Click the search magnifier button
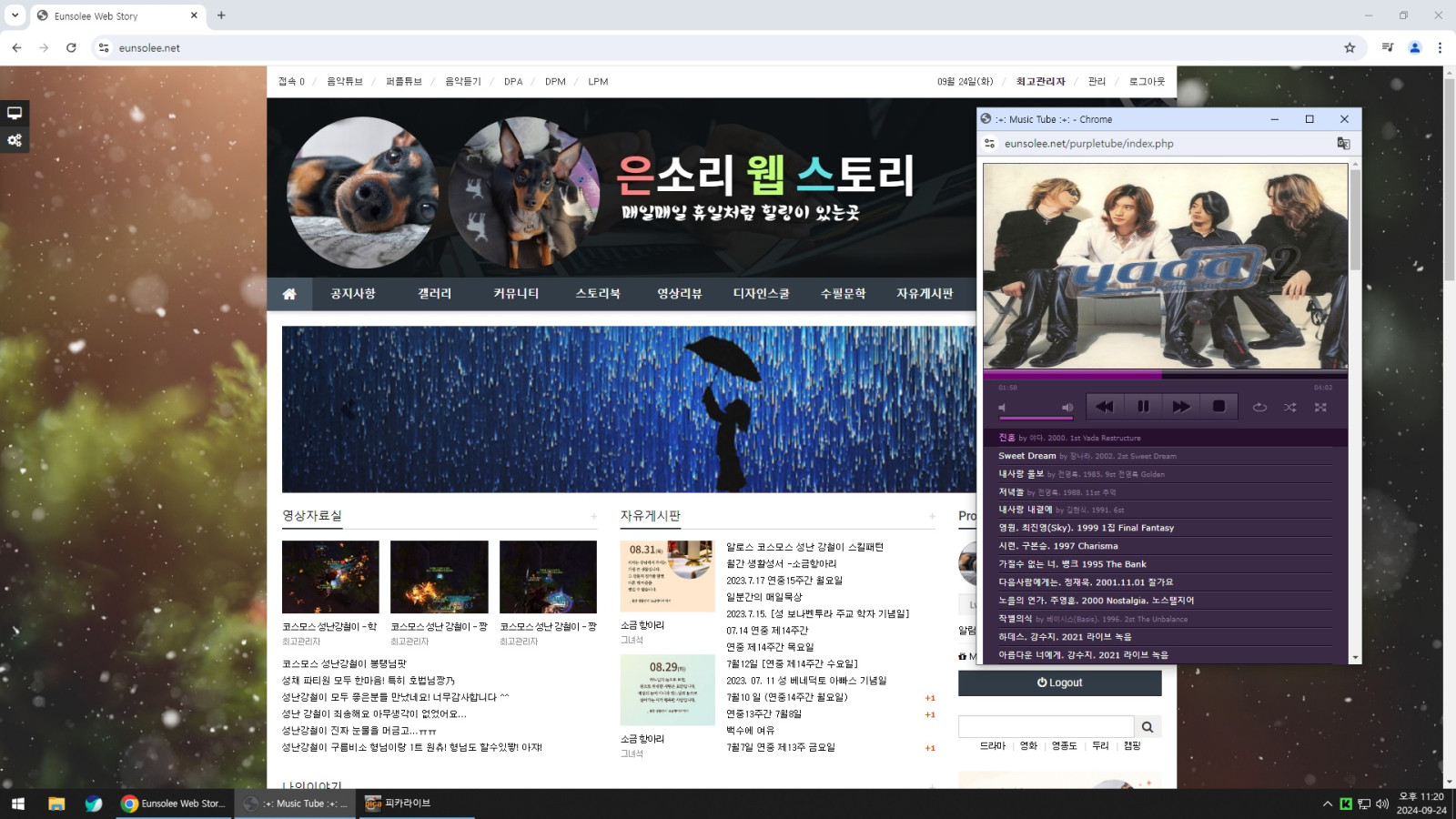 pos(1148,727)
